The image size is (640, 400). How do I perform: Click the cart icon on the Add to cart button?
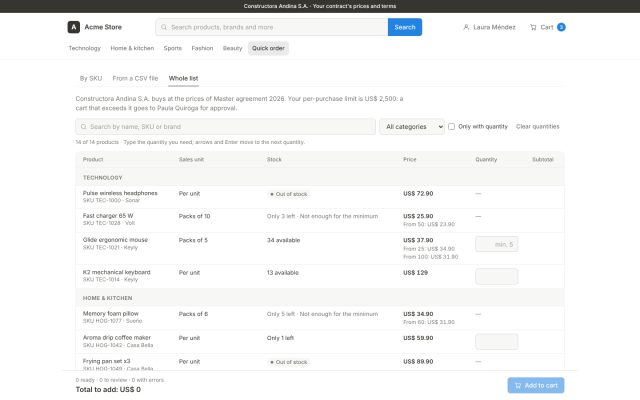pos(518,385)
